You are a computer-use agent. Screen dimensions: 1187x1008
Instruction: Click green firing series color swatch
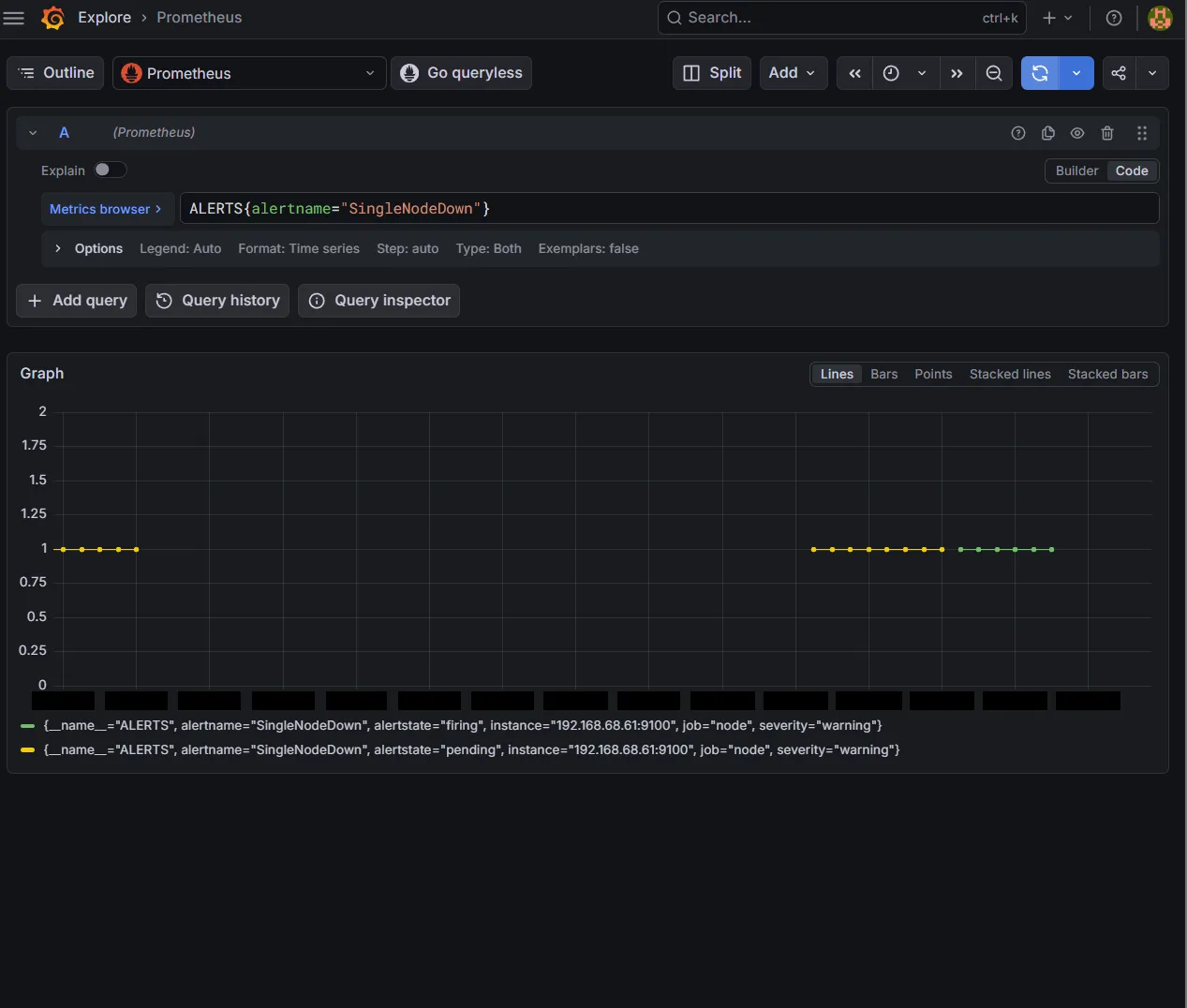[x=27, y=726]
